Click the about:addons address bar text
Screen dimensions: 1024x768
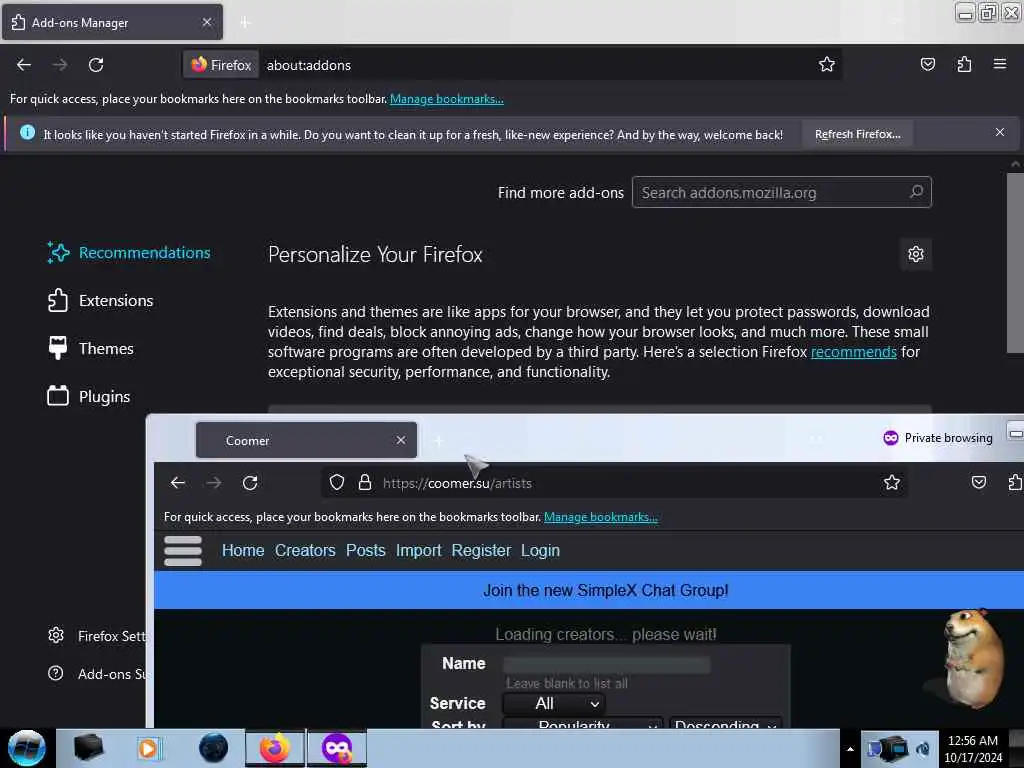pos(308,65)
